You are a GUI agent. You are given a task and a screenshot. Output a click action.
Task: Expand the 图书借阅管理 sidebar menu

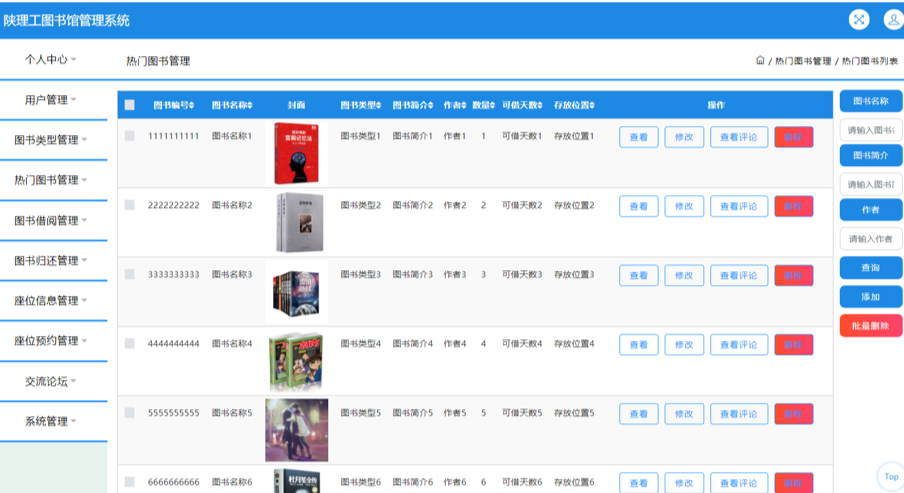pos(51,220)
